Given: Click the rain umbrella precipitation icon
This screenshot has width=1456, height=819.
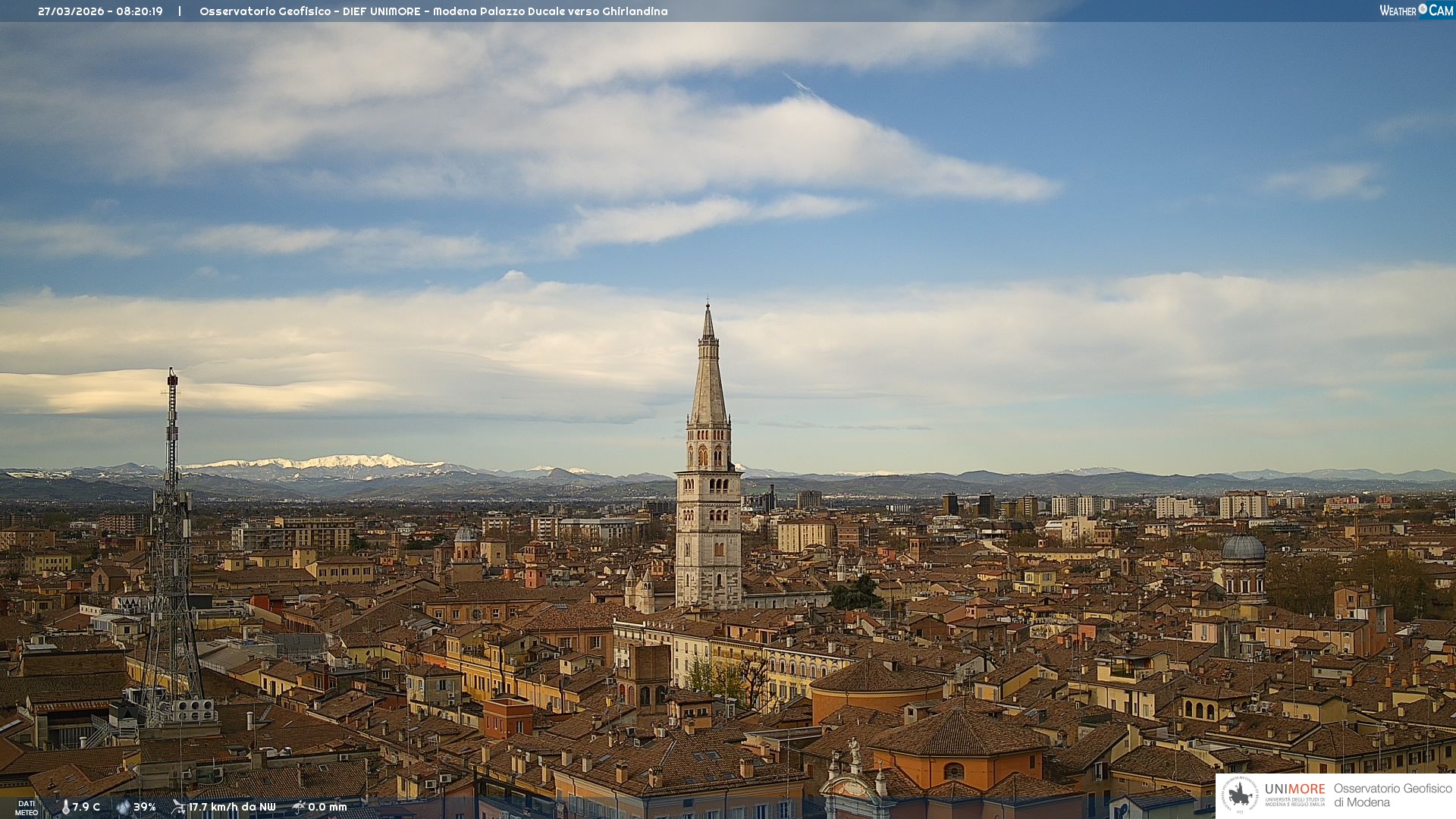Looking at the screenshot, I should (299, 807).
